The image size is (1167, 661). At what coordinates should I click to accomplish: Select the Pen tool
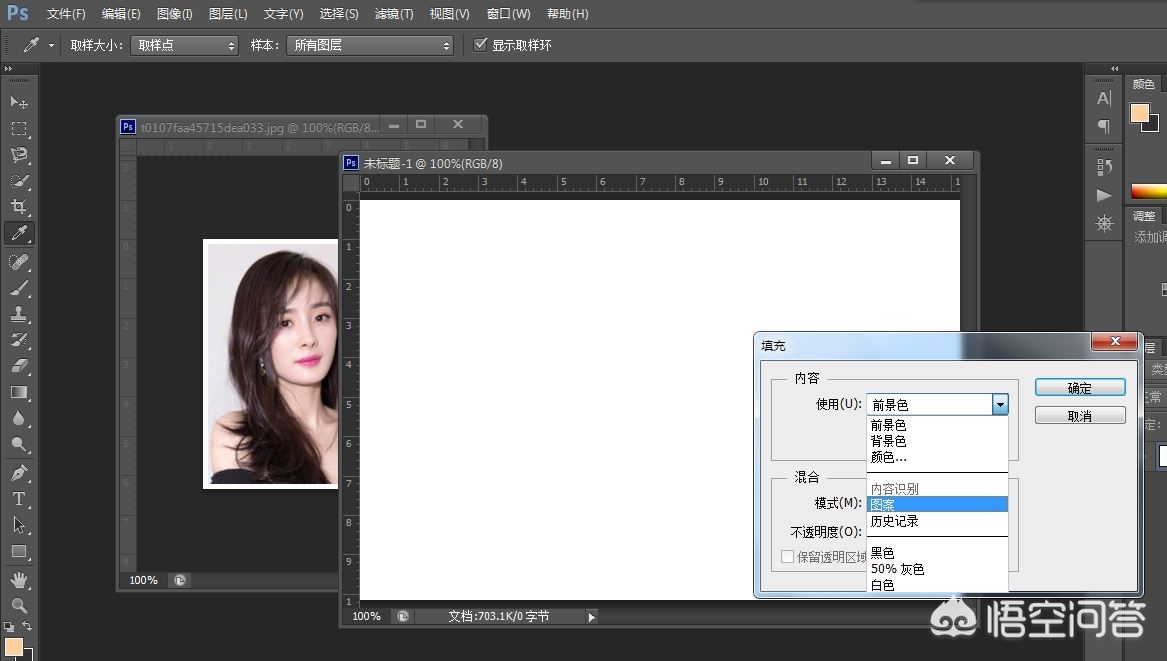20,473
